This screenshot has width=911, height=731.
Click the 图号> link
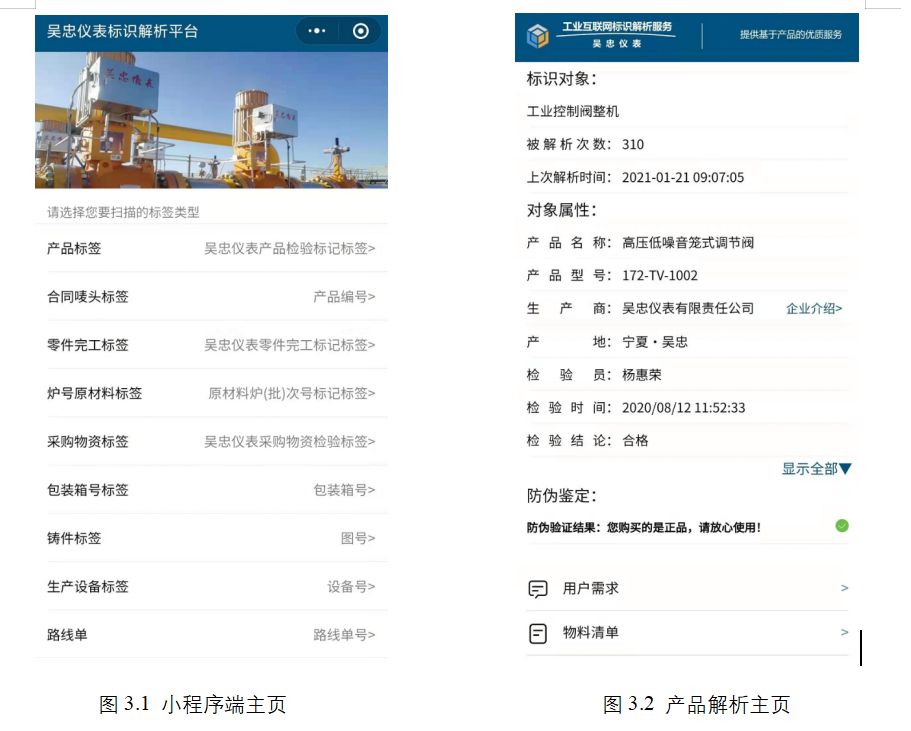tap(358, 538)
